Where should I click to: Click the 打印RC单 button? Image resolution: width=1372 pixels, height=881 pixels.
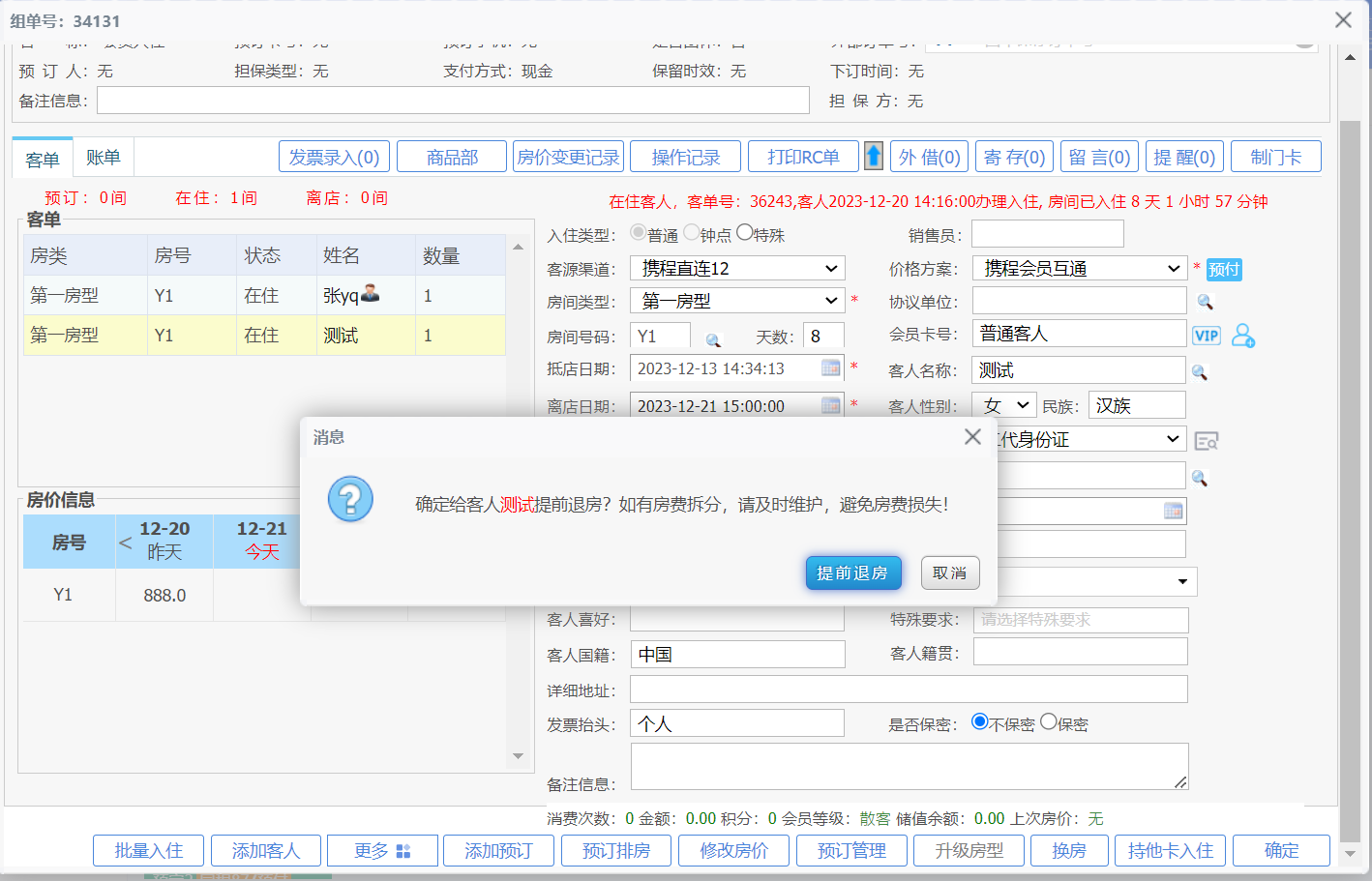click(x=803, y=157)
